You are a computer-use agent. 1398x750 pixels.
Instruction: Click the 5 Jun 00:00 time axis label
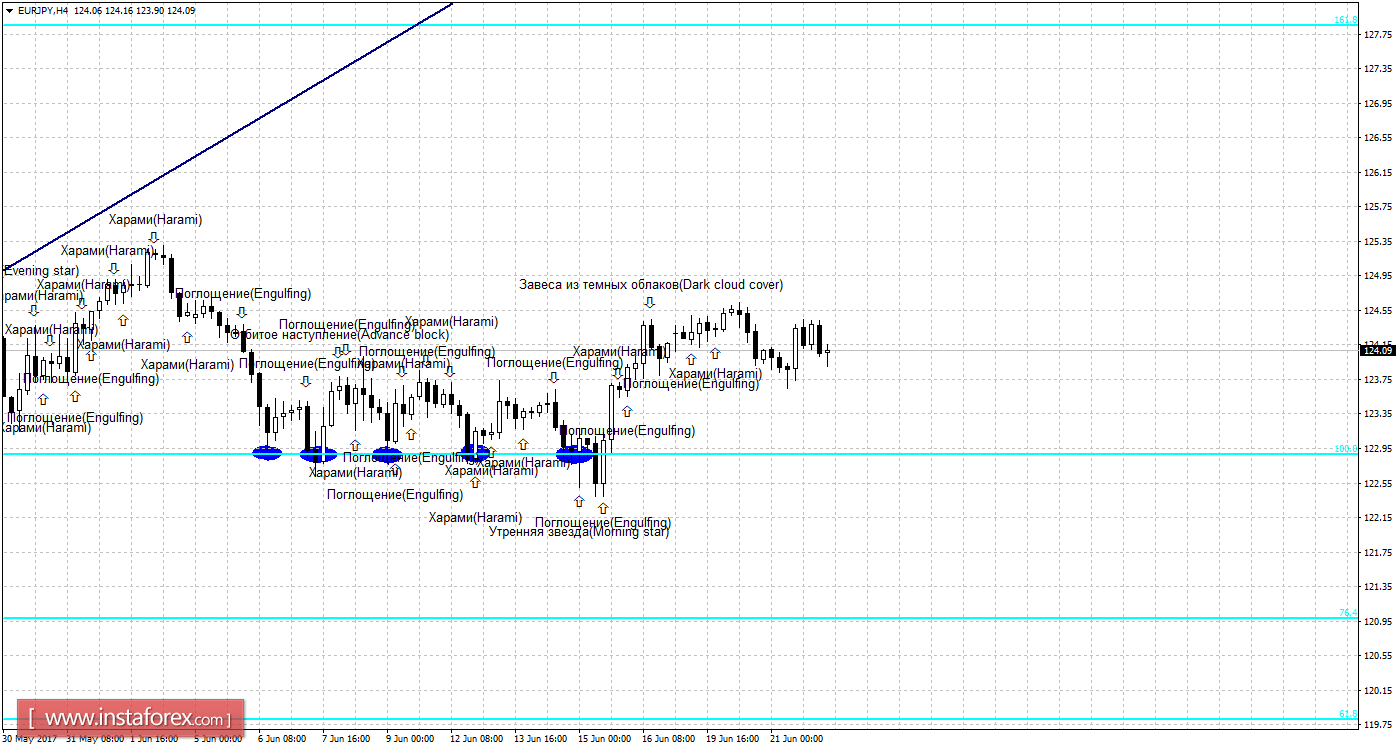point(218,739)
